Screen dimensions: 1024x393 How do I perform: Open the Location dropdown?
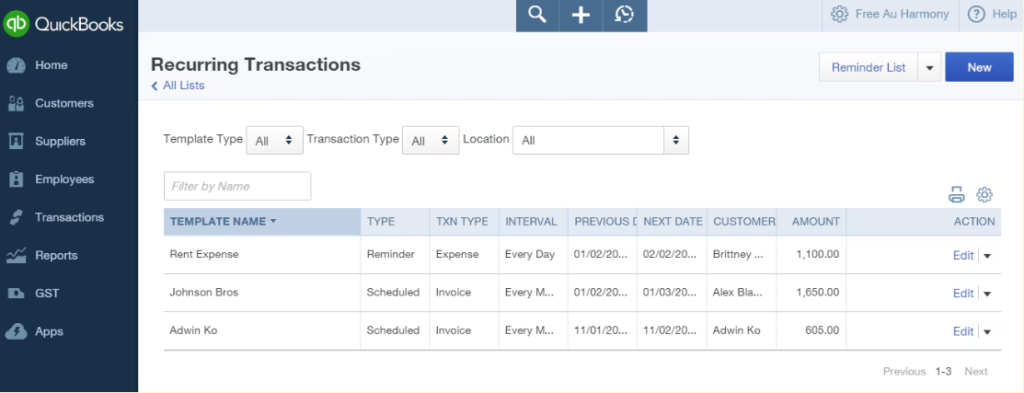[x=601, y=140]
